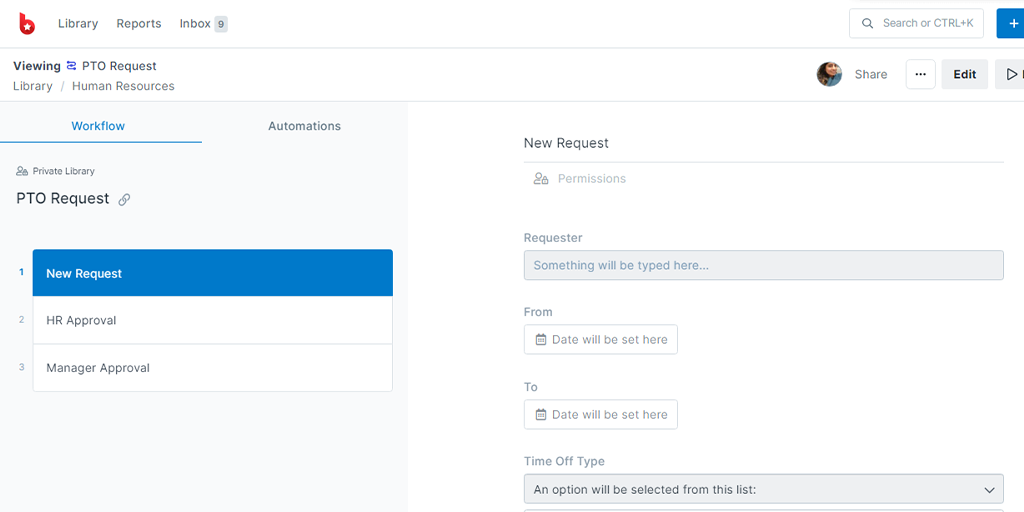Go to Human Resources breadcrumb
This screenshot has height=512, width=1024.
123,86
